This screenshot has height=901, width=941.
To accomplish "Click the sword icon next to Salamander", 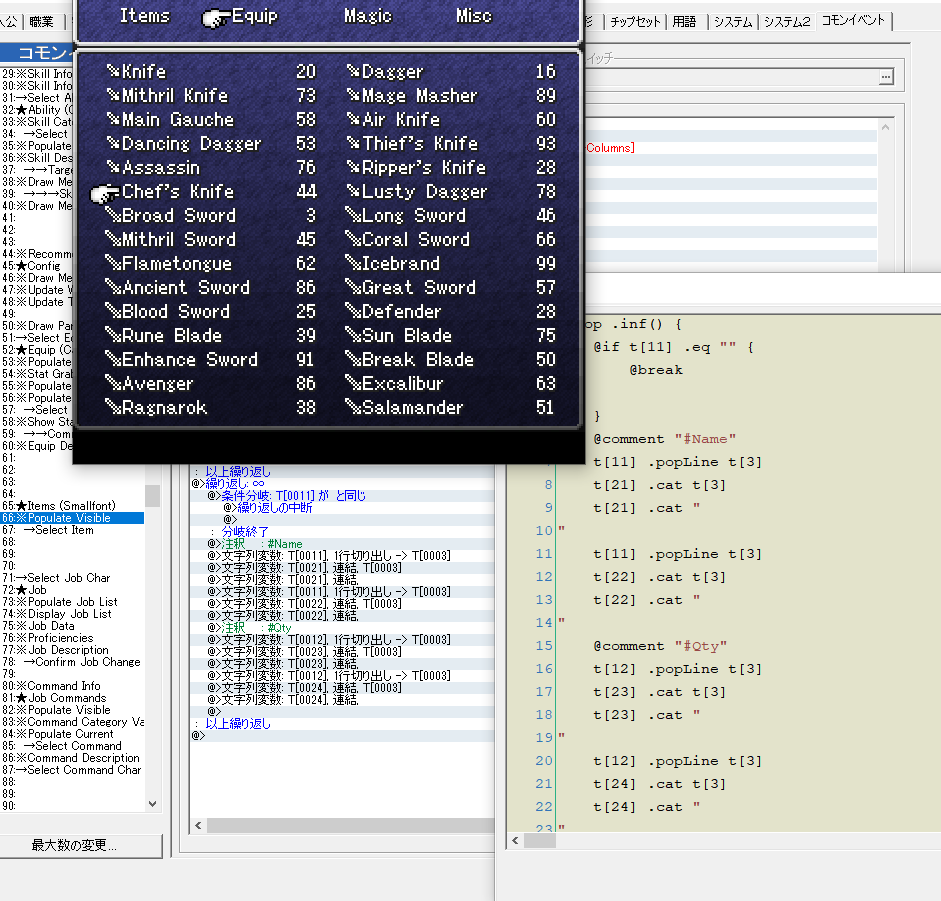I will (353, 408).
